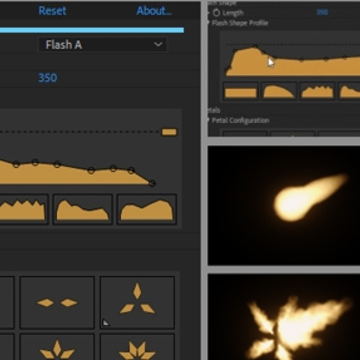
Task: Click the Petal Configuration label
Action: pyautogui.click(x=240, y=120)
